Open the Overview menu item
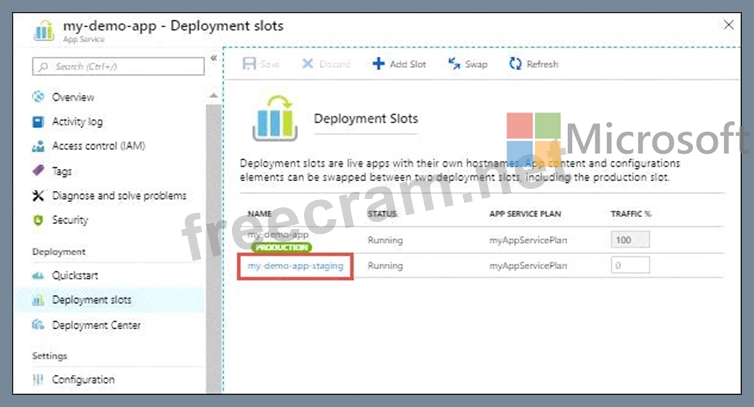This screenshot has height=407, width=754. coord(73,97)
